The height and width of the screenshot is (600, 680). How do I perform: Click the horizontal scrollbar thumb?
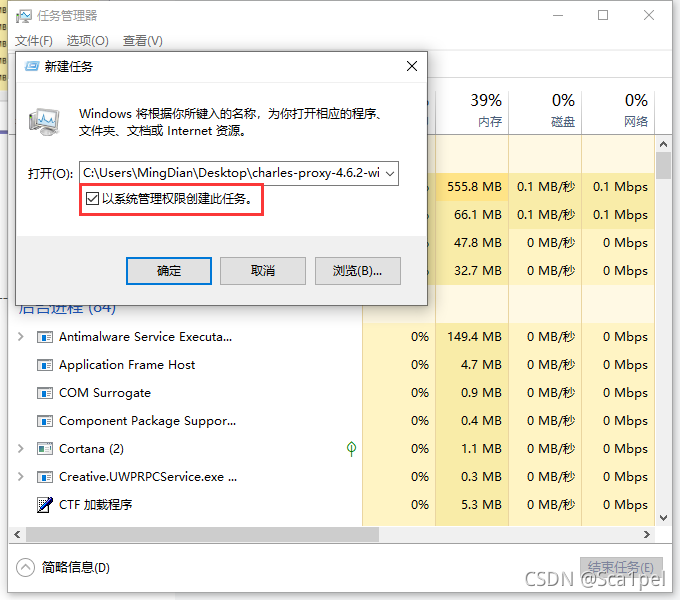point(202,535)
